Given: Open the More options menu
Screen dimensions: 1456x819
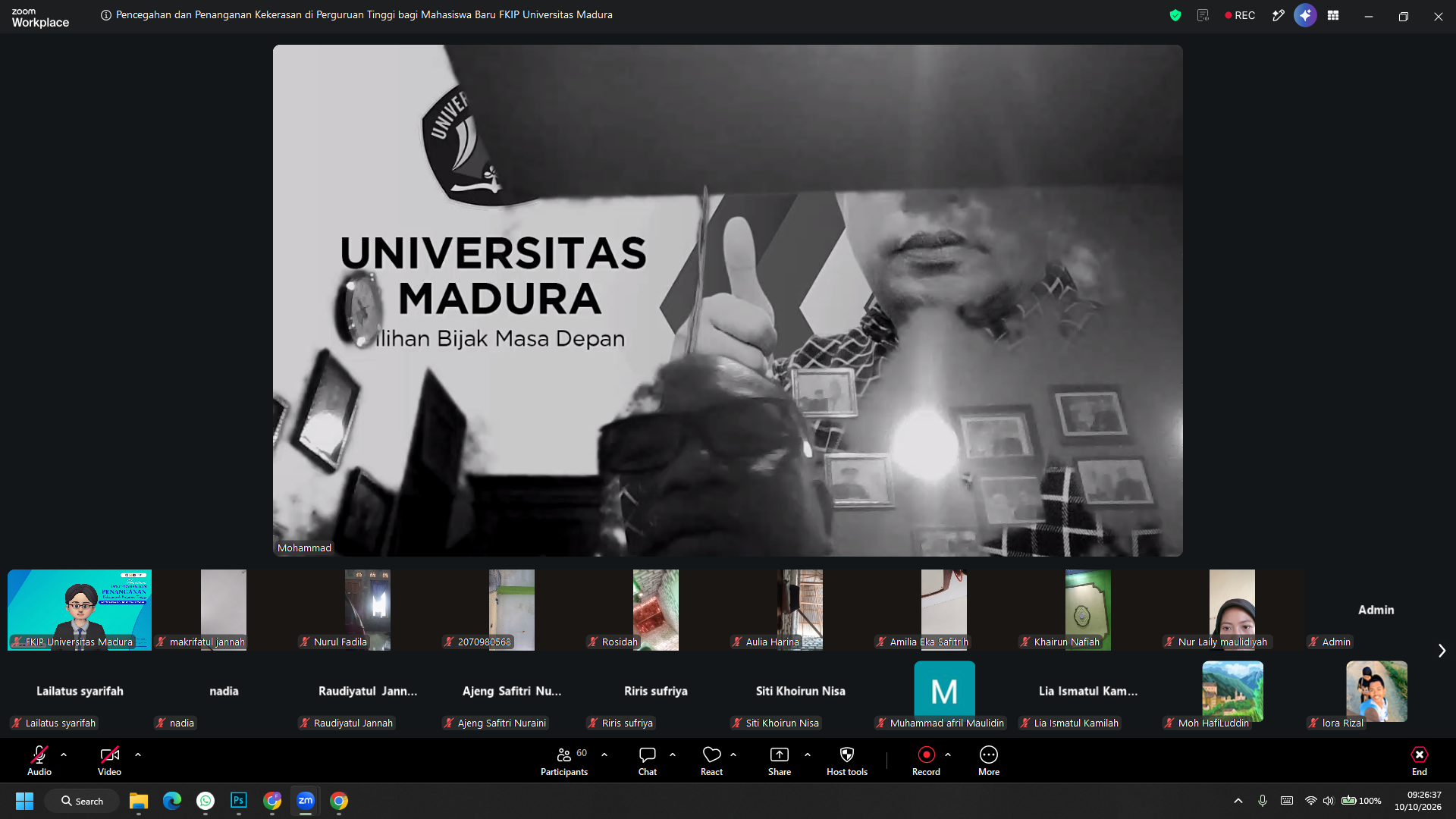Looking at the screenshot, I should (989, 761).
